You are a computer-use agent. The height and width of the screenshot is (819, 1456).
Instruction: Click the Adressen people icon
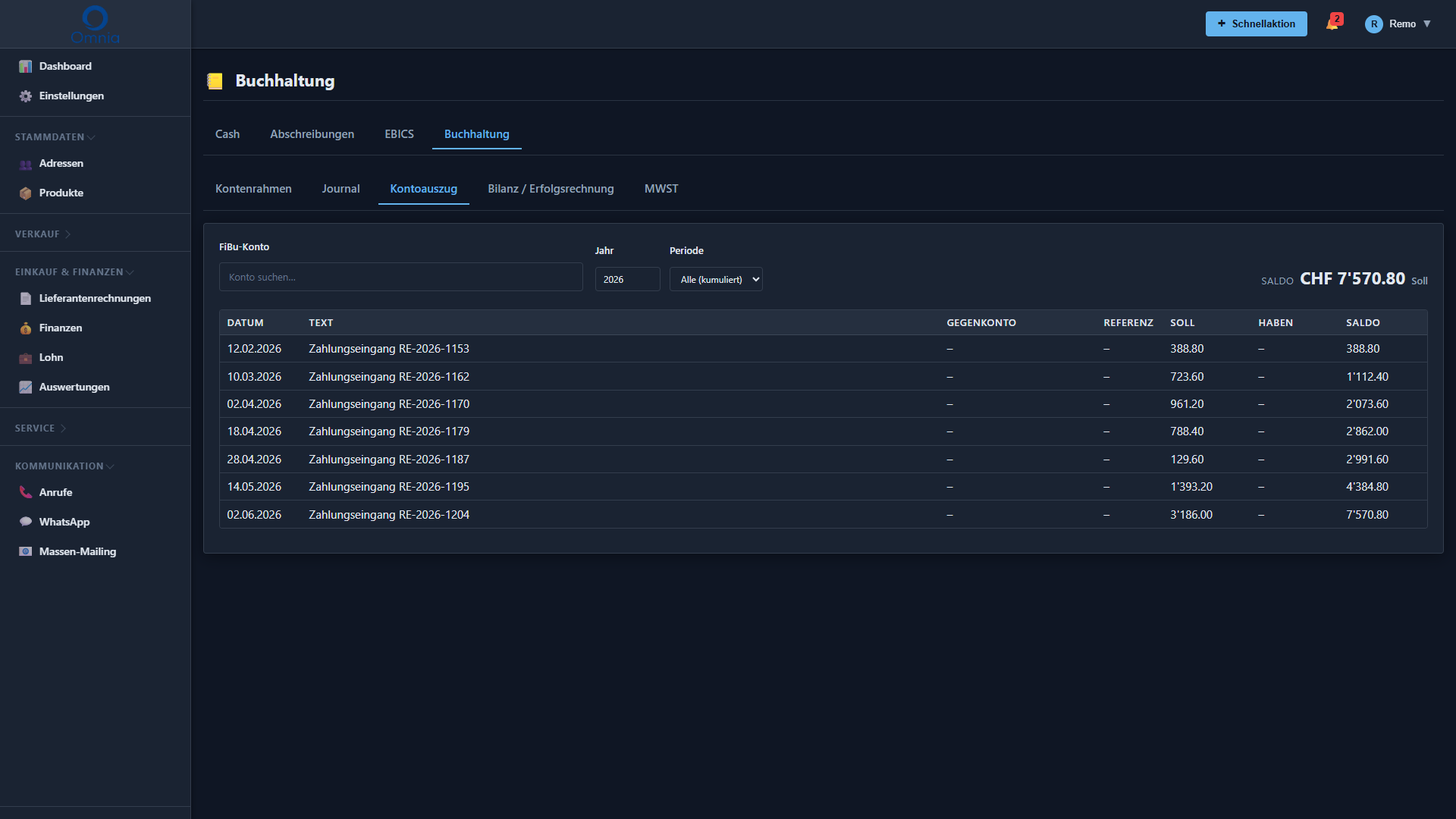pyautogui.click(x=26, y=164)
